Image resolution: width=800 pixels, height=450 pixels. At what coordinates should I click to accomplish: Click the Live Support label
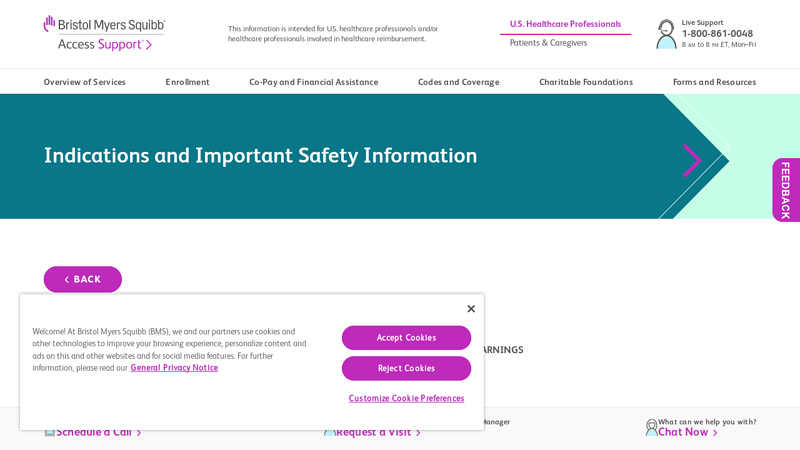pos(703,22)
